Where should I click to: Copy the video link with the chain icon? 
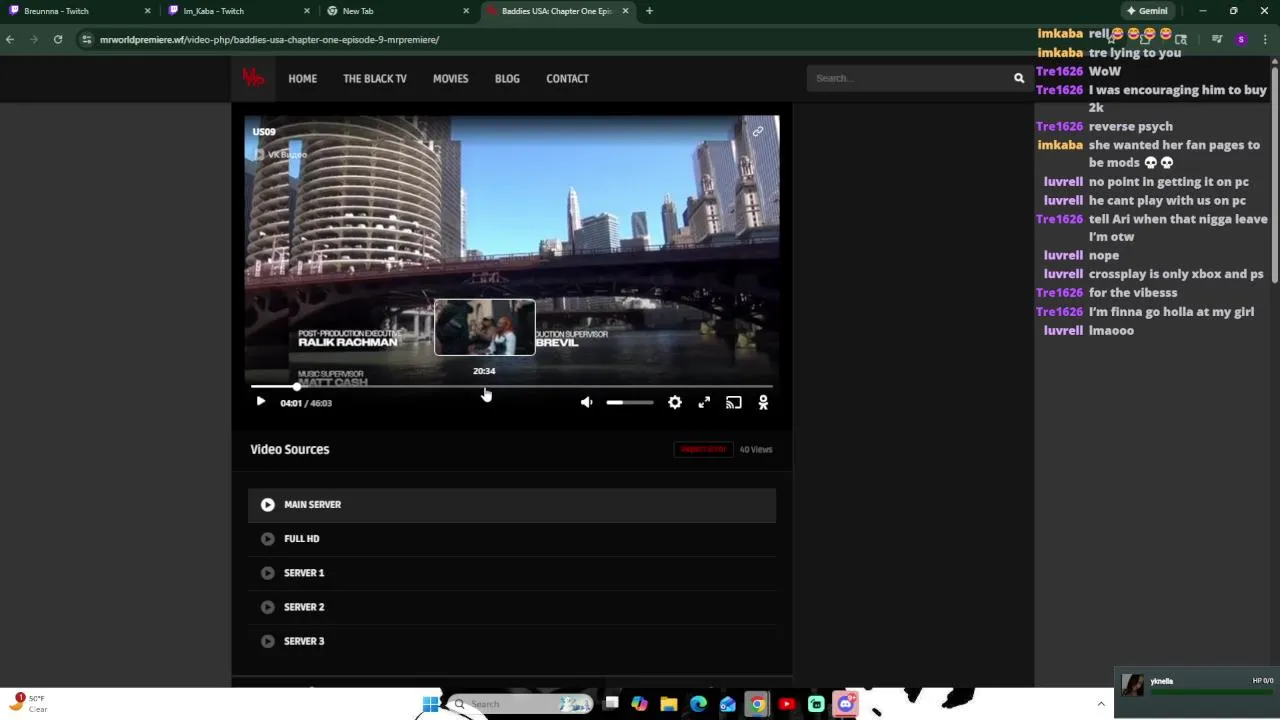758,131
